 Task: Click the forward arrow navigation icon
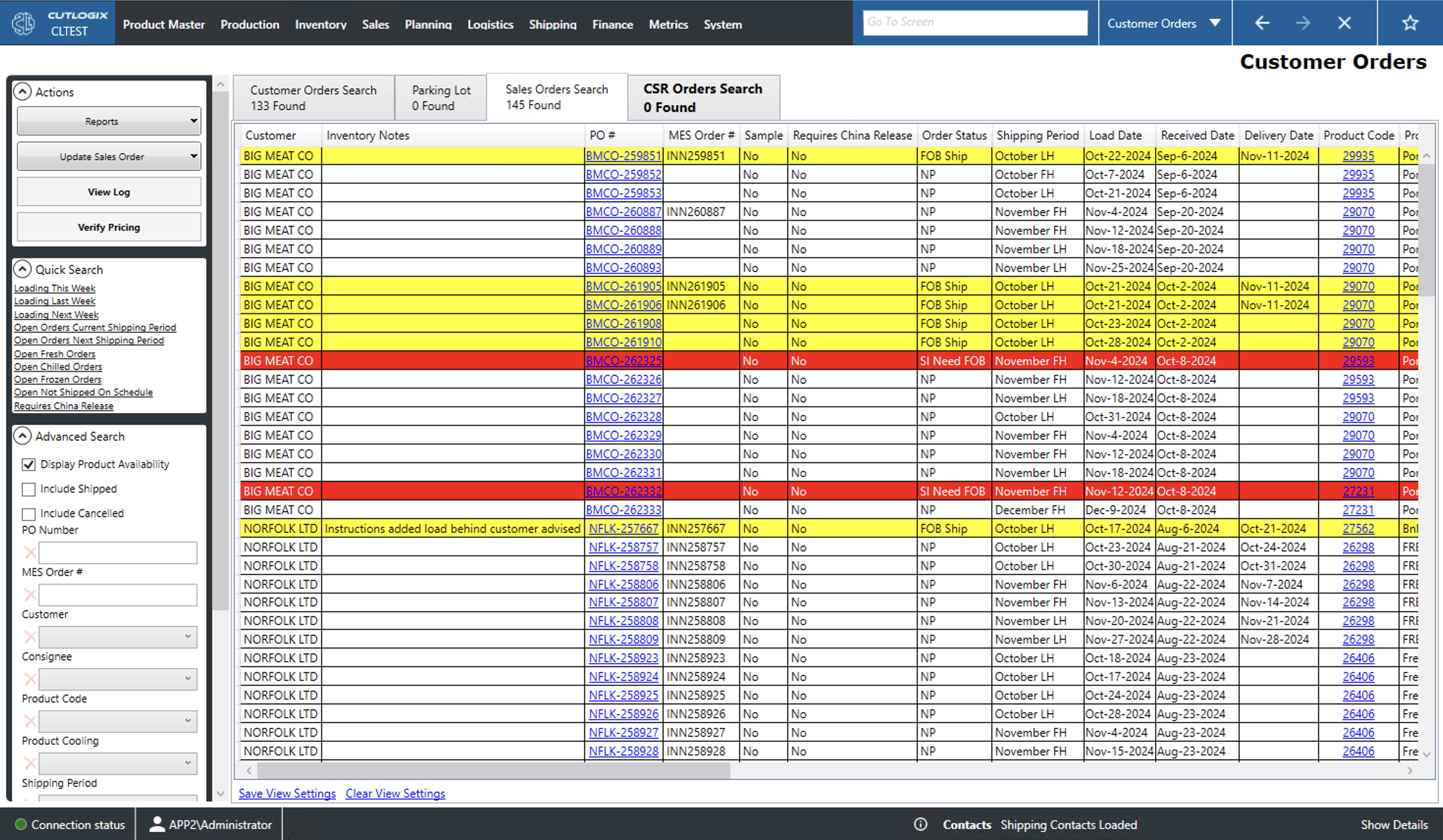[x=1303, y=23]
